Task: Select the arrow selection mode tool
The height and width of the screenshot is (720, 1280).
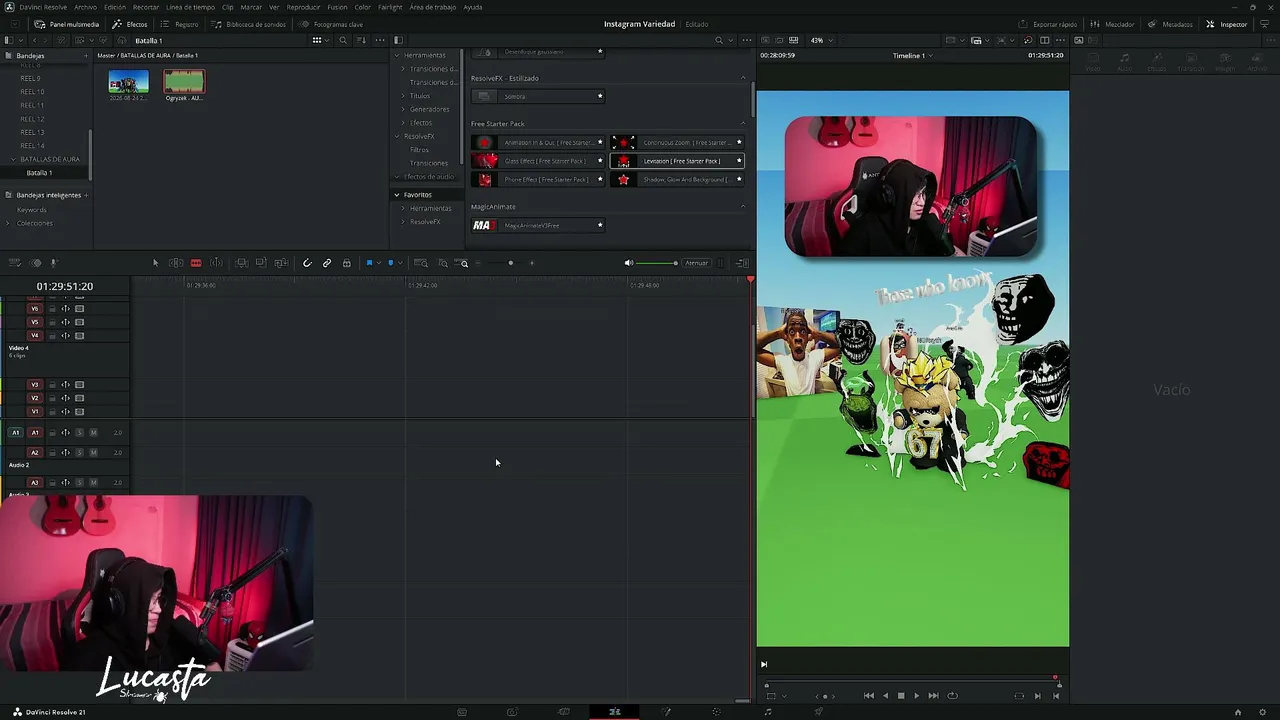Action: tap(155, 263)
